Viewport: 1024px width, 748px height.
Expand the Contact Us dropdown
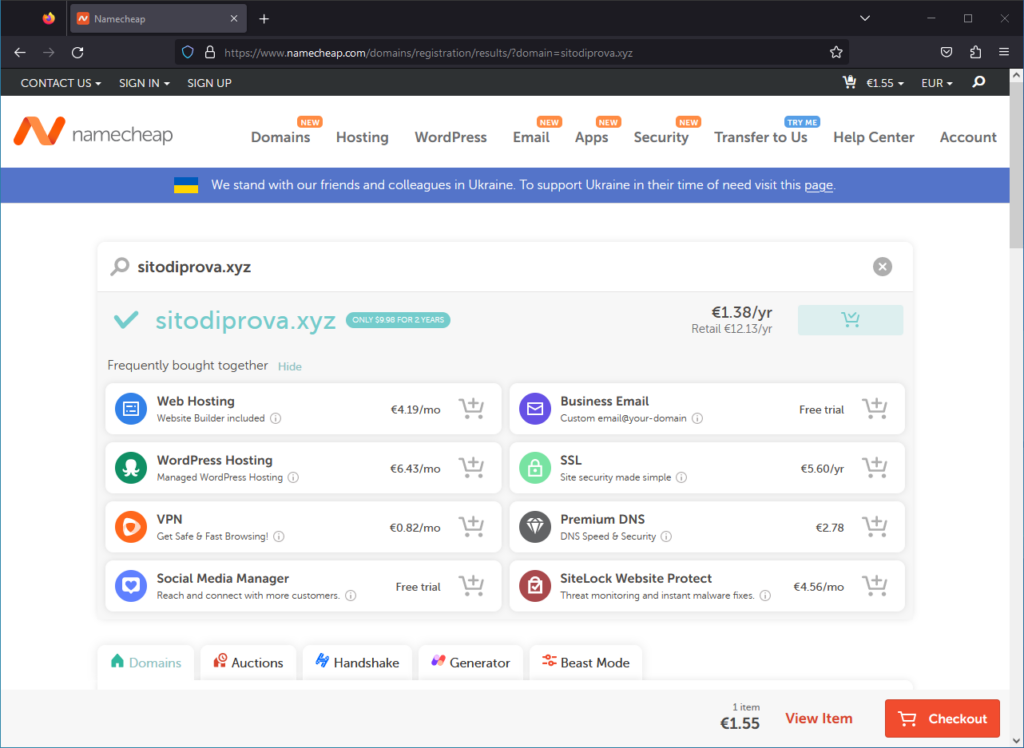click(x=61, y=83)
